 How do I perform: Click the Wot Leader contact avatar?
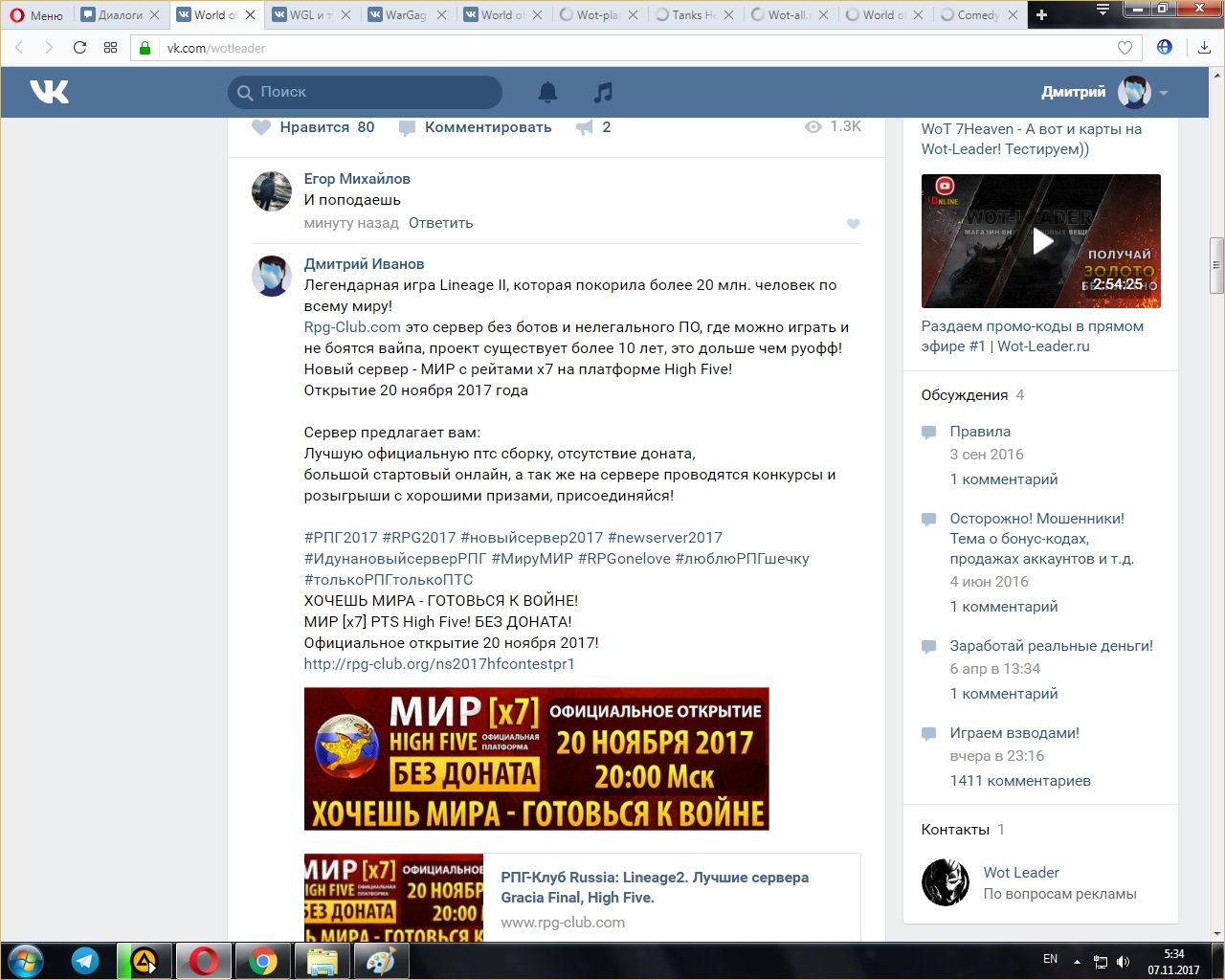[946, 882]
